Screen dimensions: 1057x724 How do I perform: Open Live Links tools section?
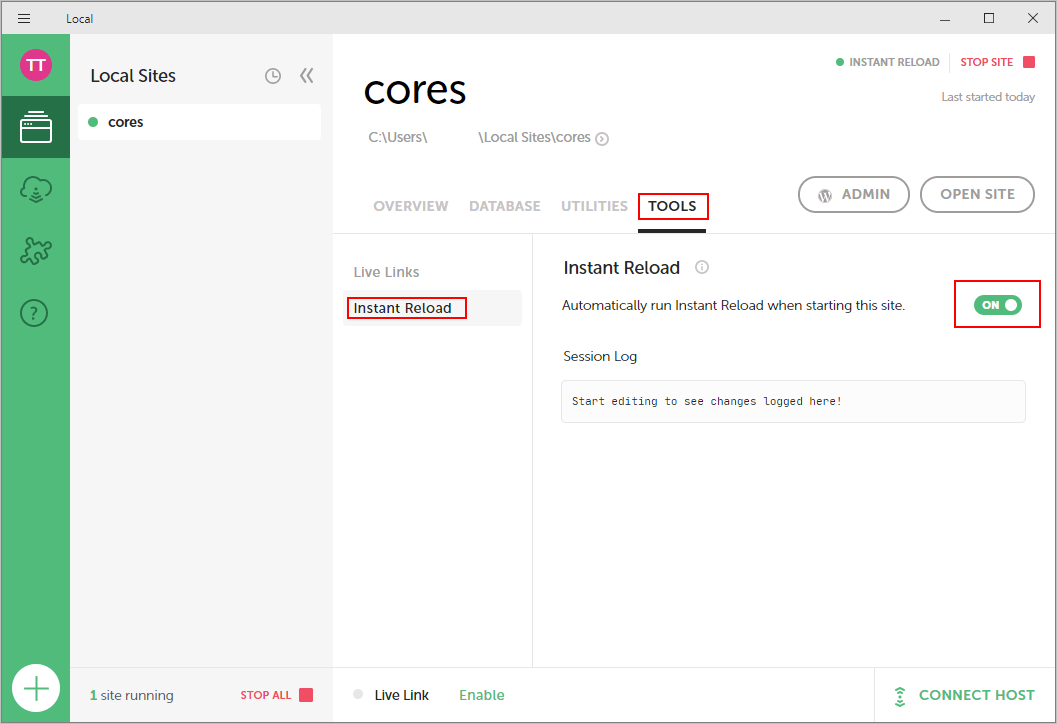[386, 272]
